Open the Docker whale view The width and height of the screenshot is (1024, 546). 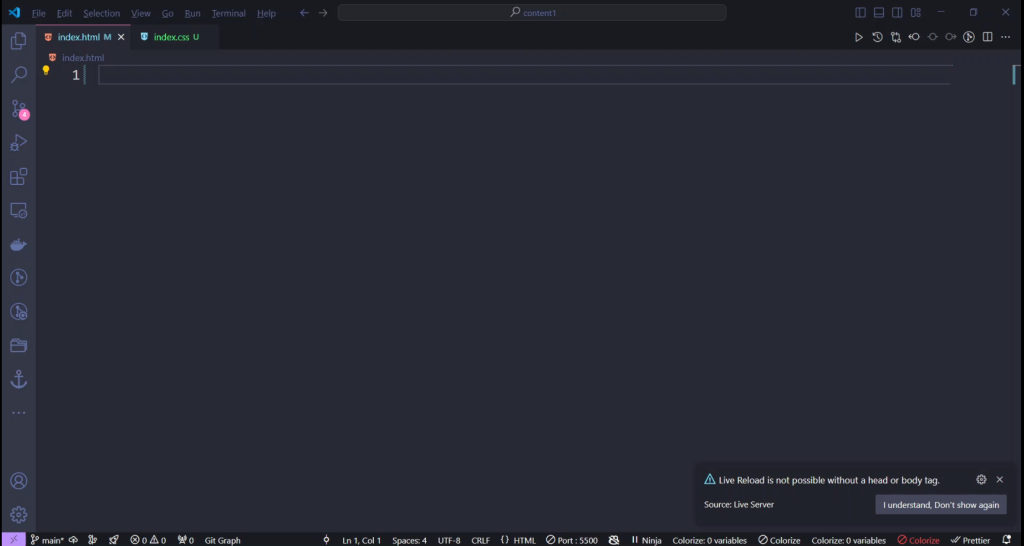pos(18,244)
